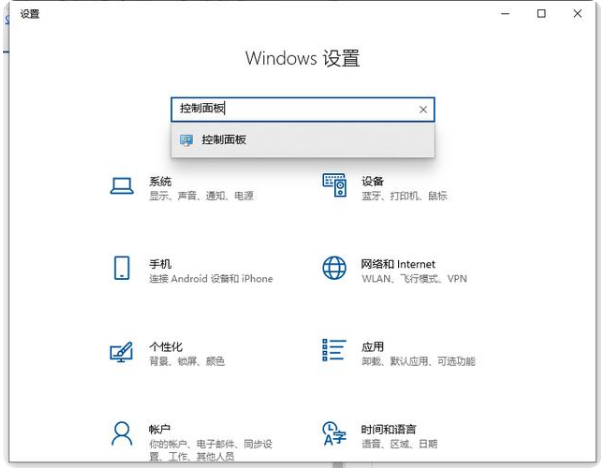Click the text 显示、声音、通知、电源

[202, 196]
